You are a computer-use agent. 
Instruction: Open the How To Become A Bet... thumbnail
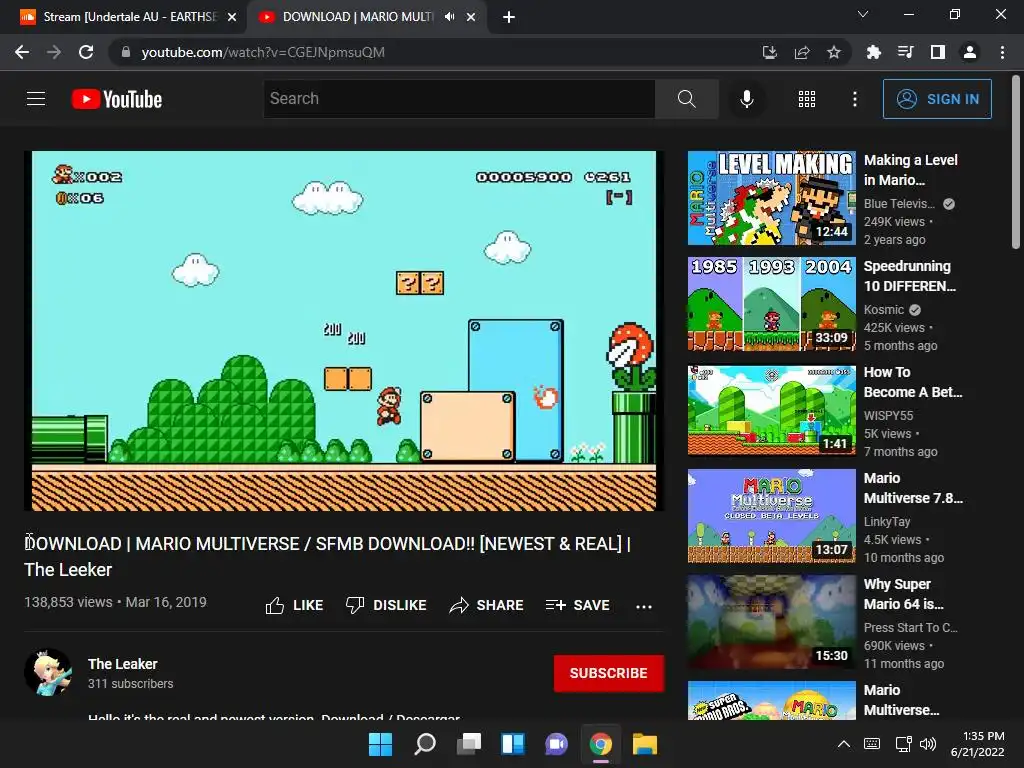click(771, 410)
